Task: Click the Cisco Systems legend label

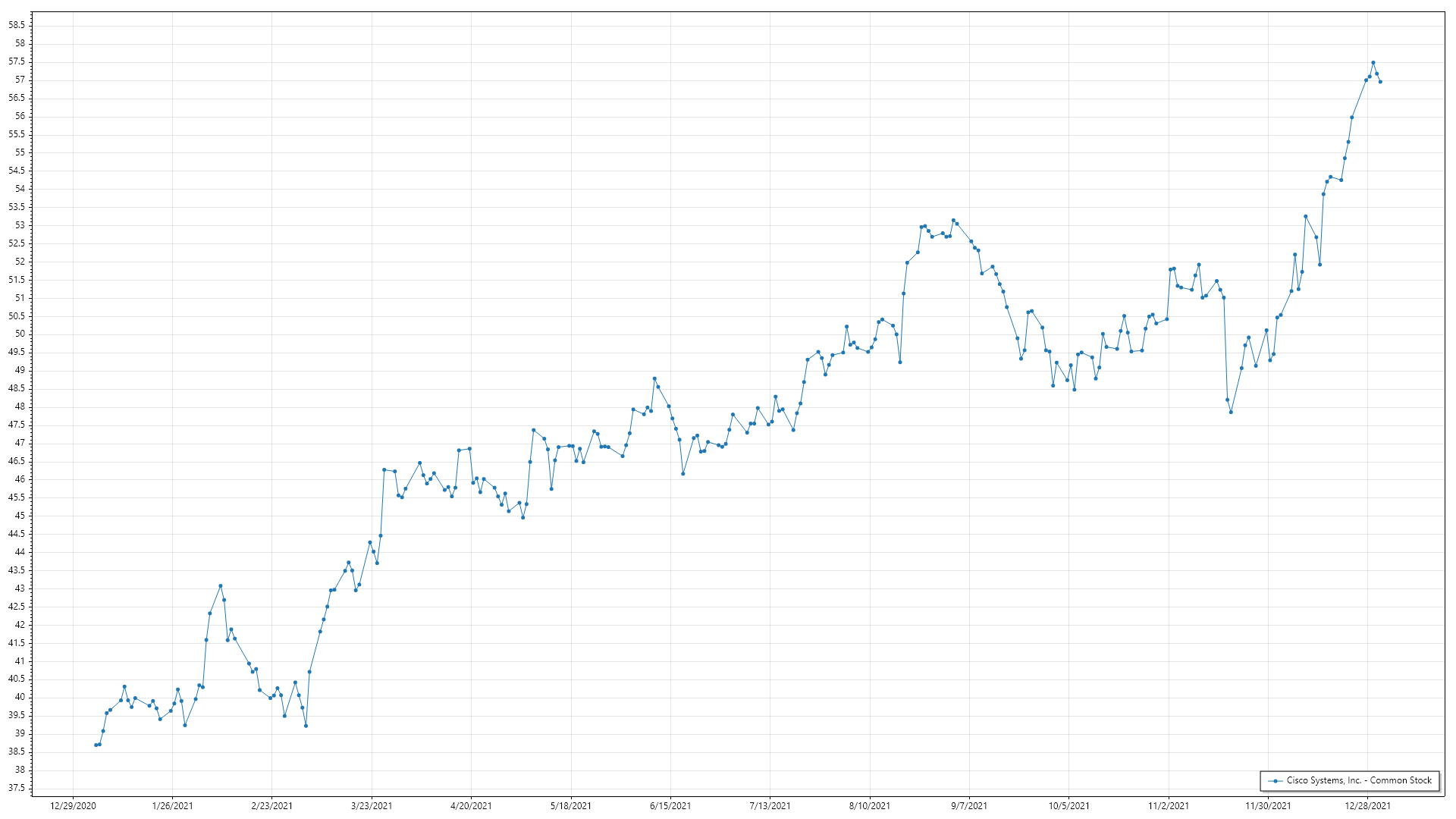Action: pyautogui.click(x=1359, y=780)
